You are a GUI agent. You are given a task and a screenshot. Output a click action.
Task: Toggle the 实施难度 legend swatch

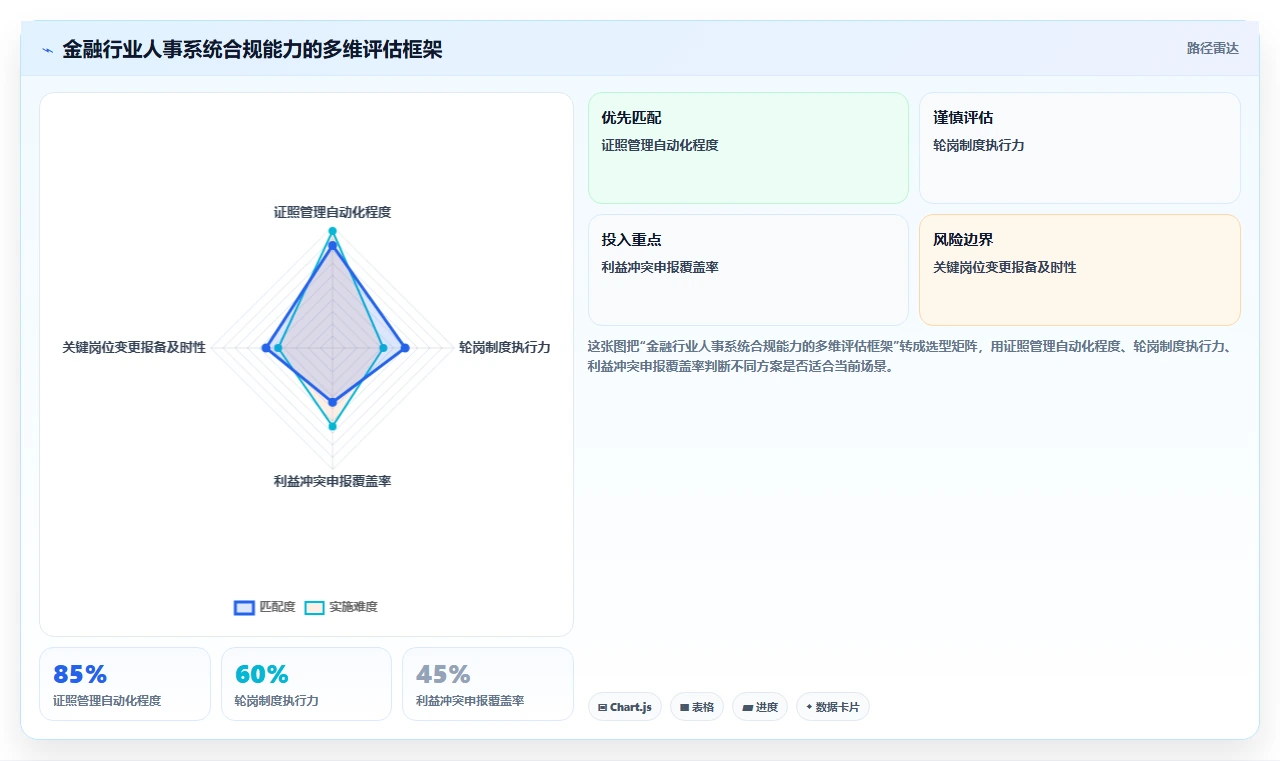tap(315, 607)
